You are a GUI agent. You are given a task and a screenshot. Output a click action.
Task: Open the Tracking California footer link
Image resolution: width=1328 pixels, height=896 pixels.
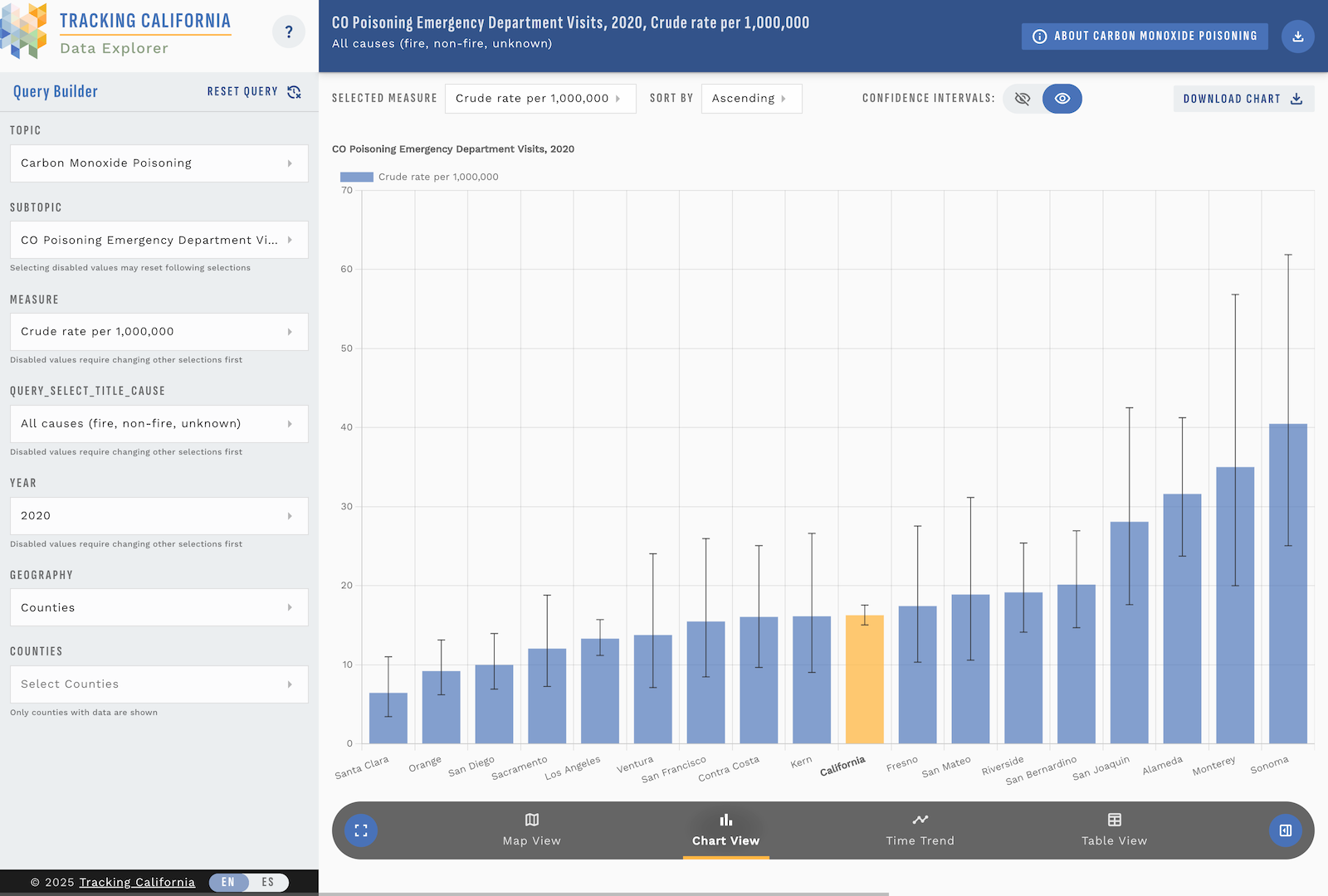pyautogui.click(x=137, y=882)
